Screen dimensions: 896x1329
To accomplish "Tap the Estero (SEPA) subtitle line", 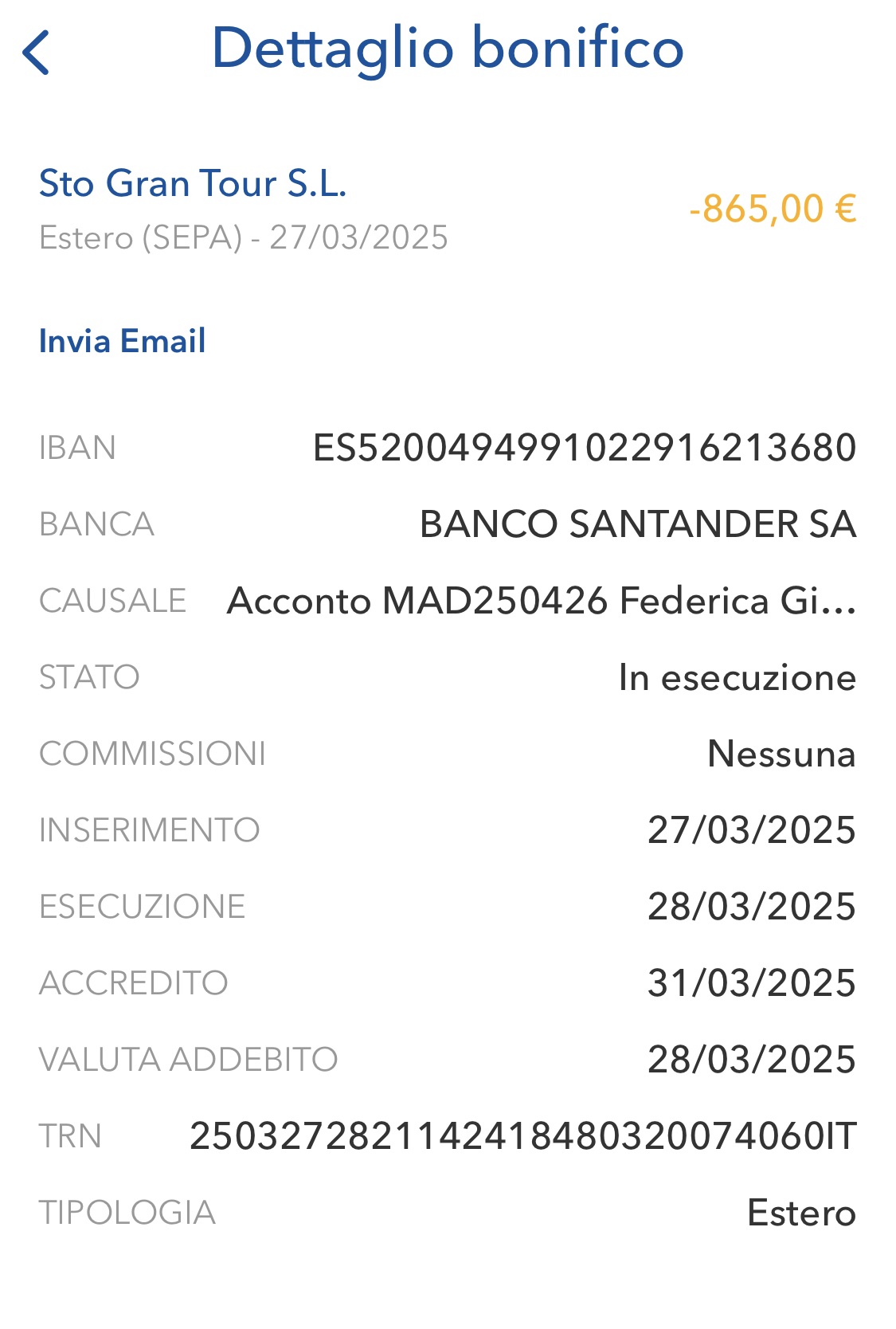I will [244, 238].
